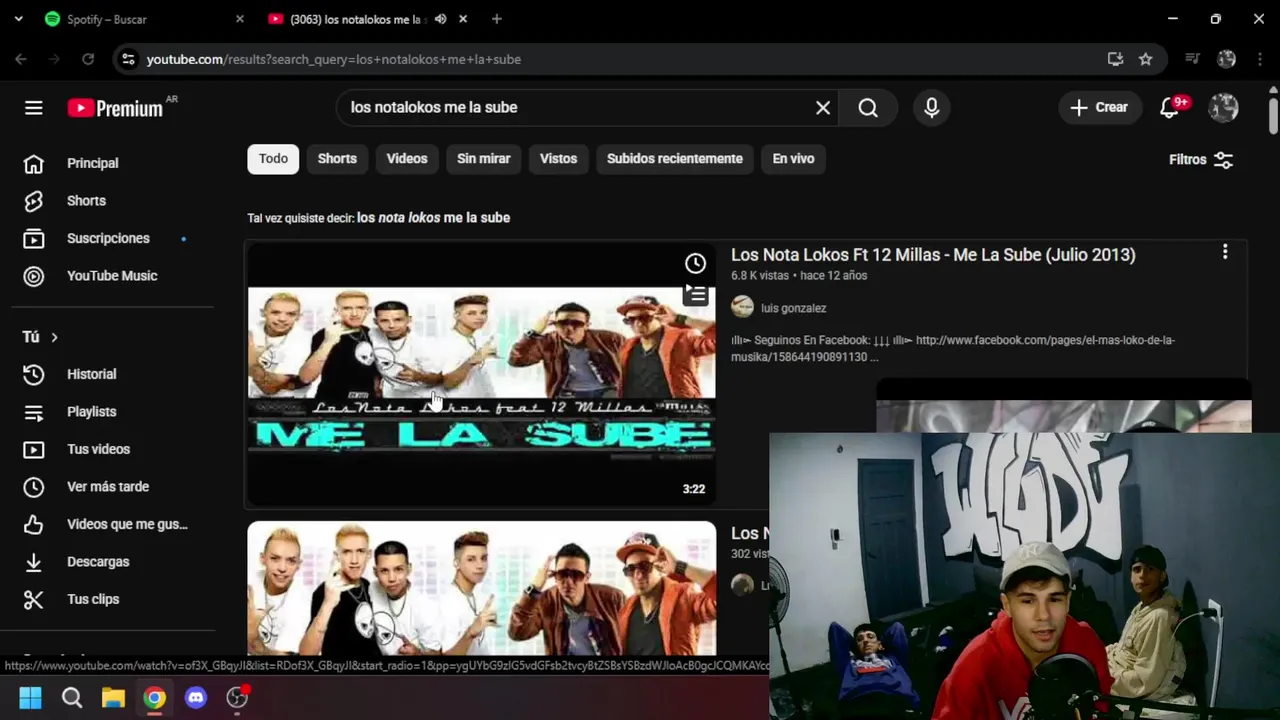Open the Chrome profile avatar
Screen dimensions: 1280x720
pyautogui.click(x=1227, y=59)
